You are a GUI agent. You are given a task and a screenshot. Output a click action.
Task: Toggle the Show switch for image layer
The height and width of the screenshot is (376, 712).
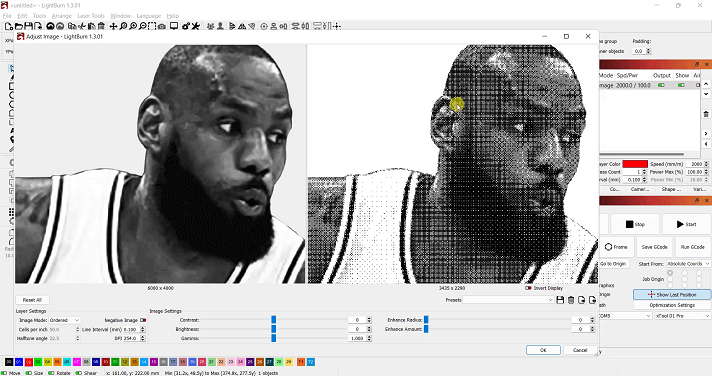(681, 85)
